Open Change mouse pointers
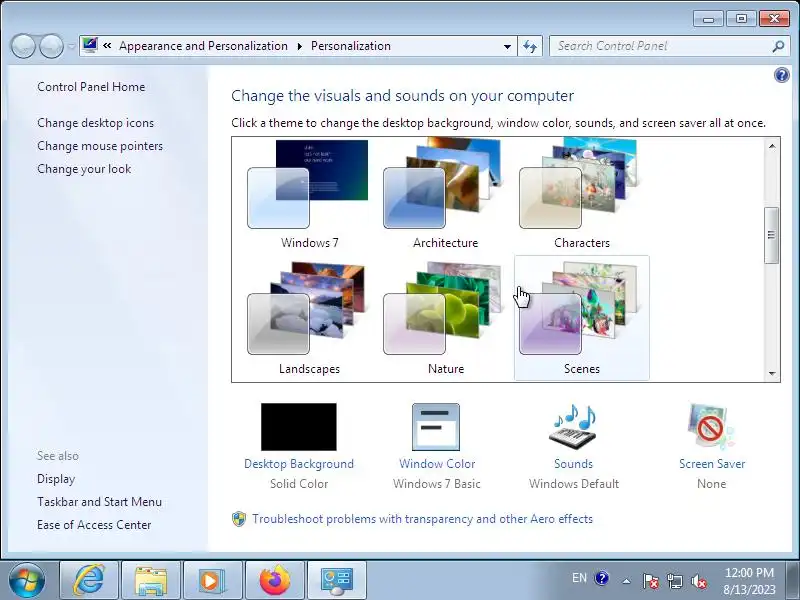 click(100, 146)
